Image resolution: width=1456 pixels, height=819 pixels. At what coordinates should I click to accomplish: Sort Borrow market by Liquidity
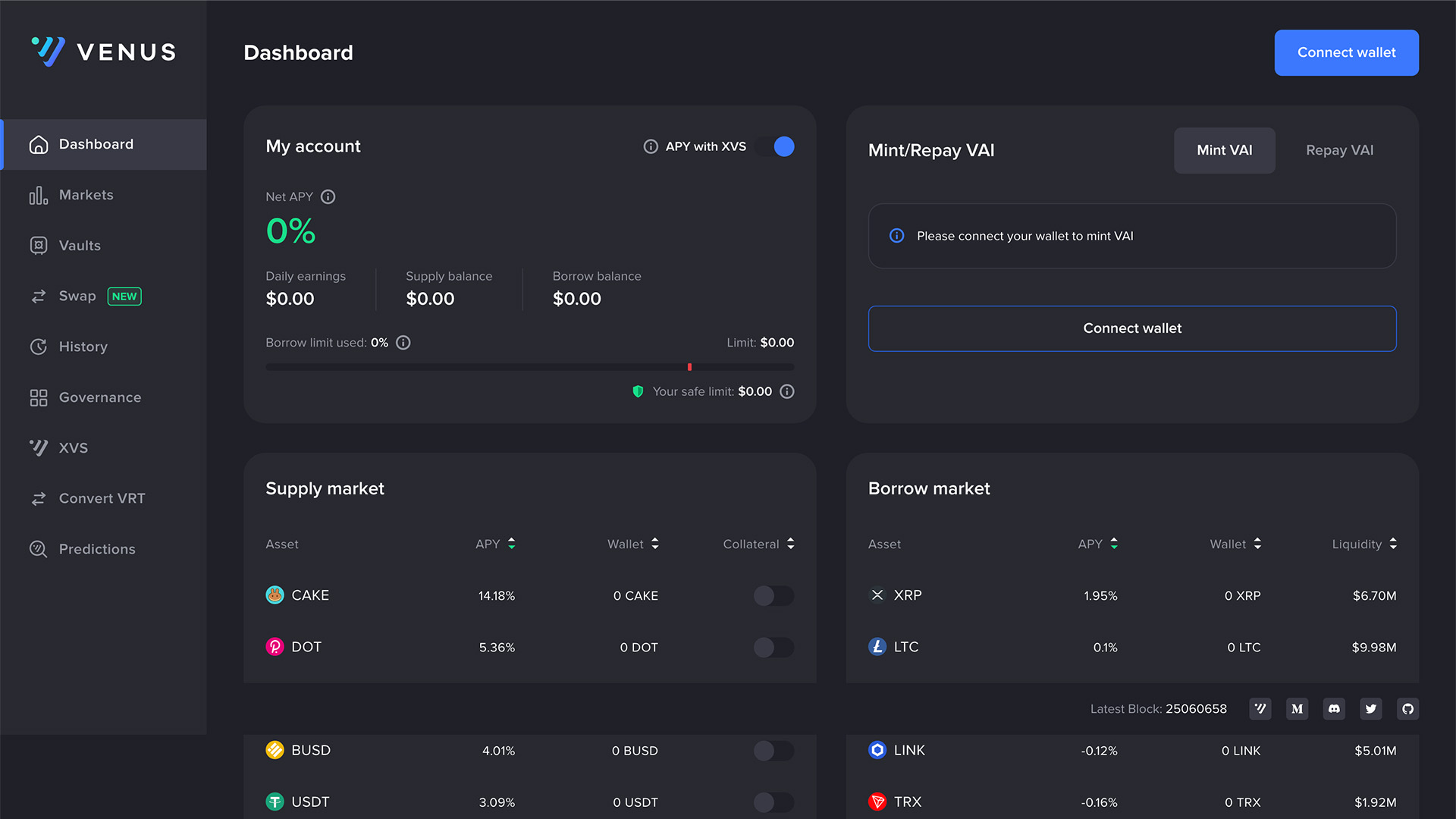tap(1393, 544)
